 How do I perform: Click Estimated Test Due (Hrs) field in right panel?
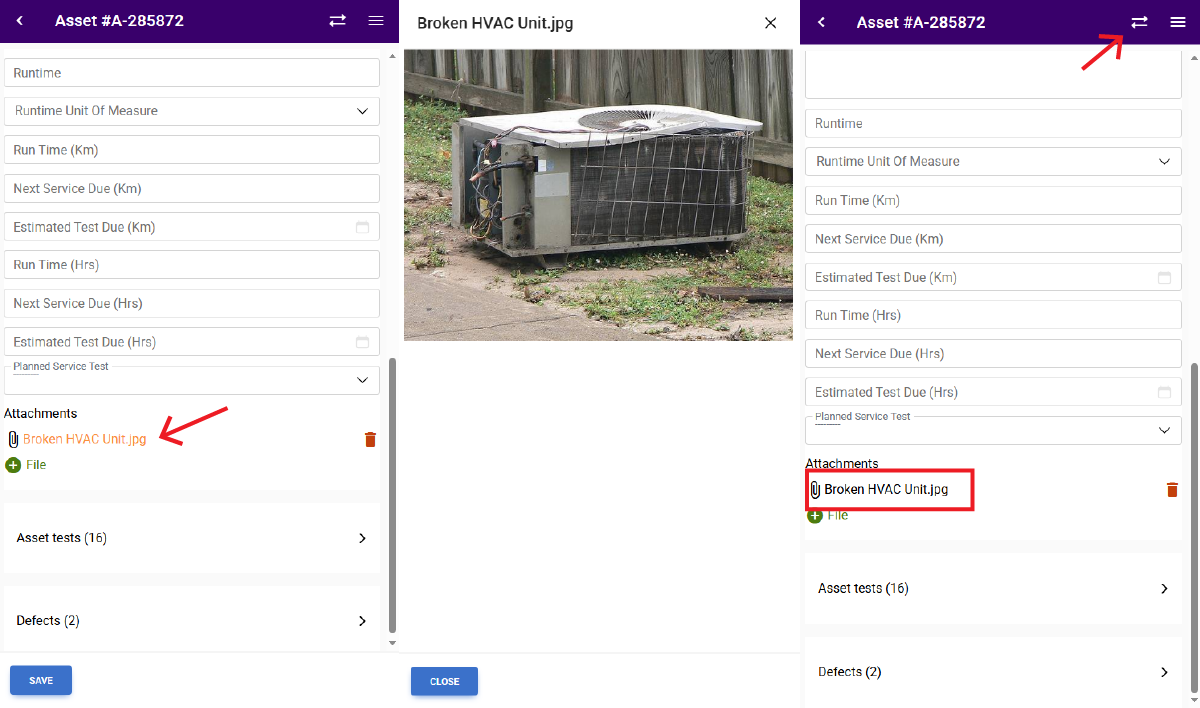[x=994, y=392]
